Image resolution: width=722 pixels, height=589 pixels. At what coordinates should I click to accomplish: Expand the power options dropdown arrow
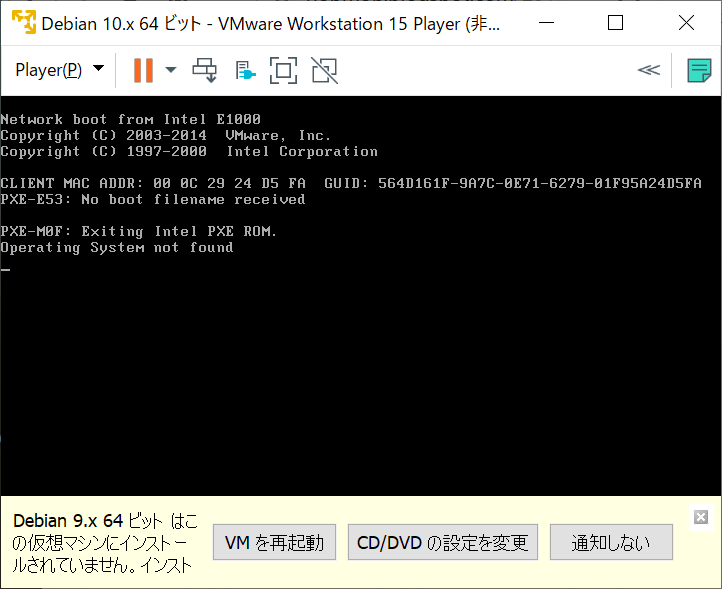coord(171,70)
